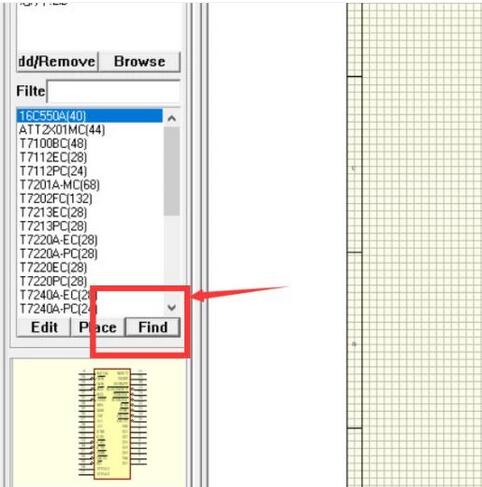Click the Place button

pyautogui.click(x=98, y=327)
